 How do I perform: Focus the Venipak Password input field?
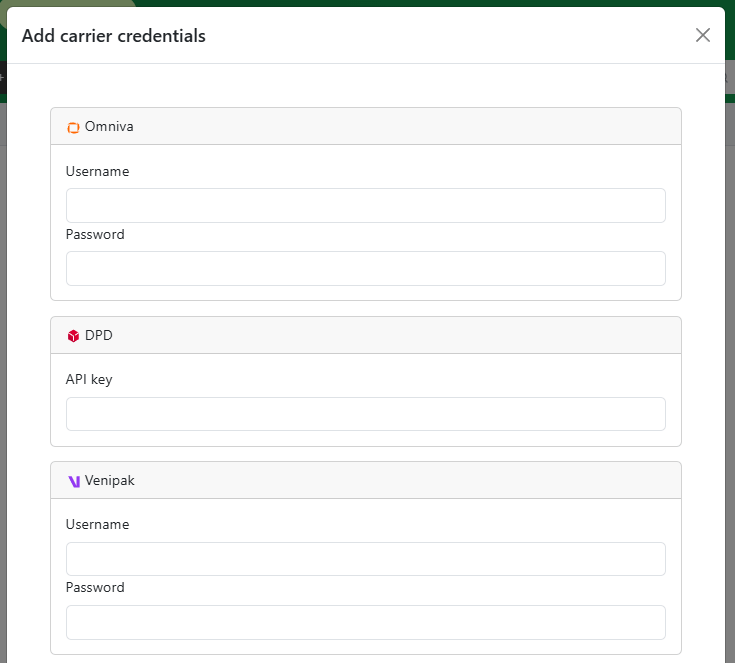click(365, 622)
